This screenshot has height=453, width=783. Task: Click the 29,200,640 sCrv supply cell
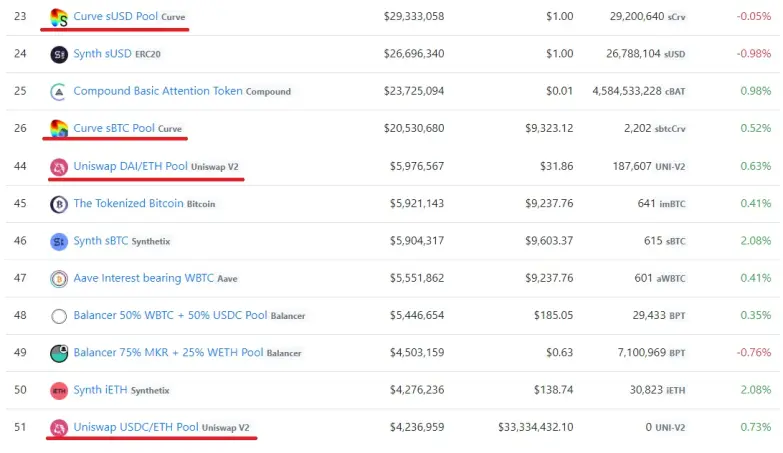click(648, 16)
